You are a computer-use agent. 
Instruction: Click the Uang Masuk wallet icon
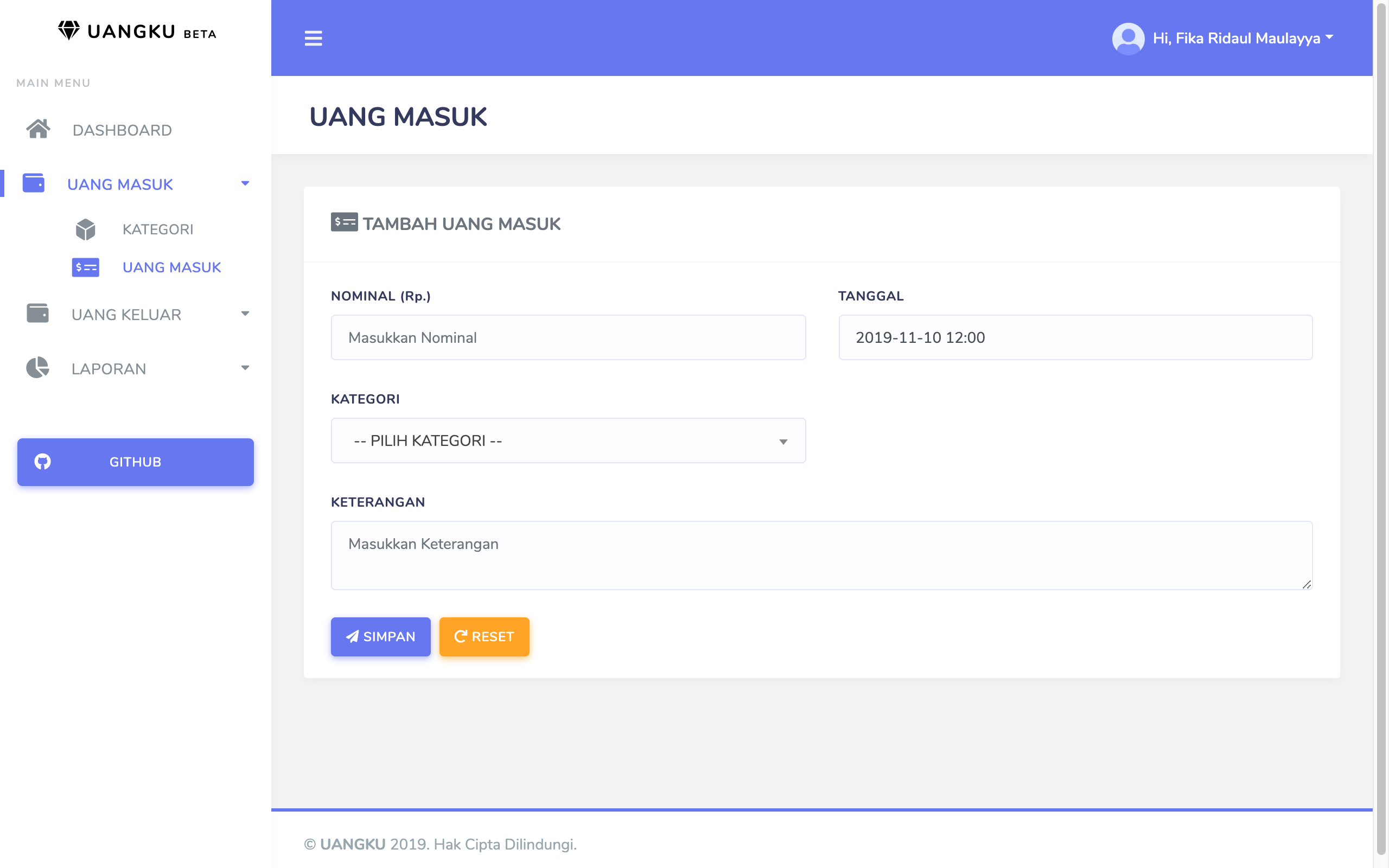coord(33,183)
